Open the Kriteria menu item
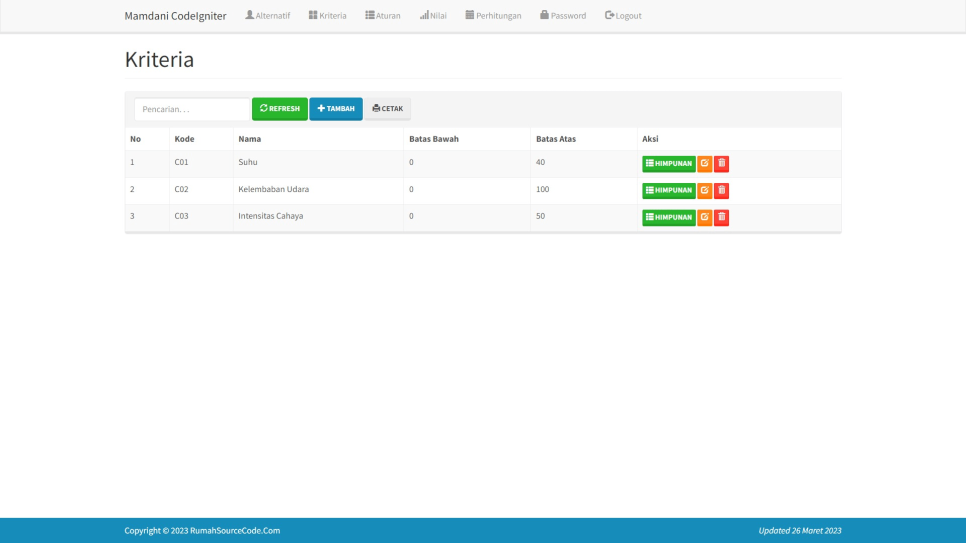 [x=327, y=16]
